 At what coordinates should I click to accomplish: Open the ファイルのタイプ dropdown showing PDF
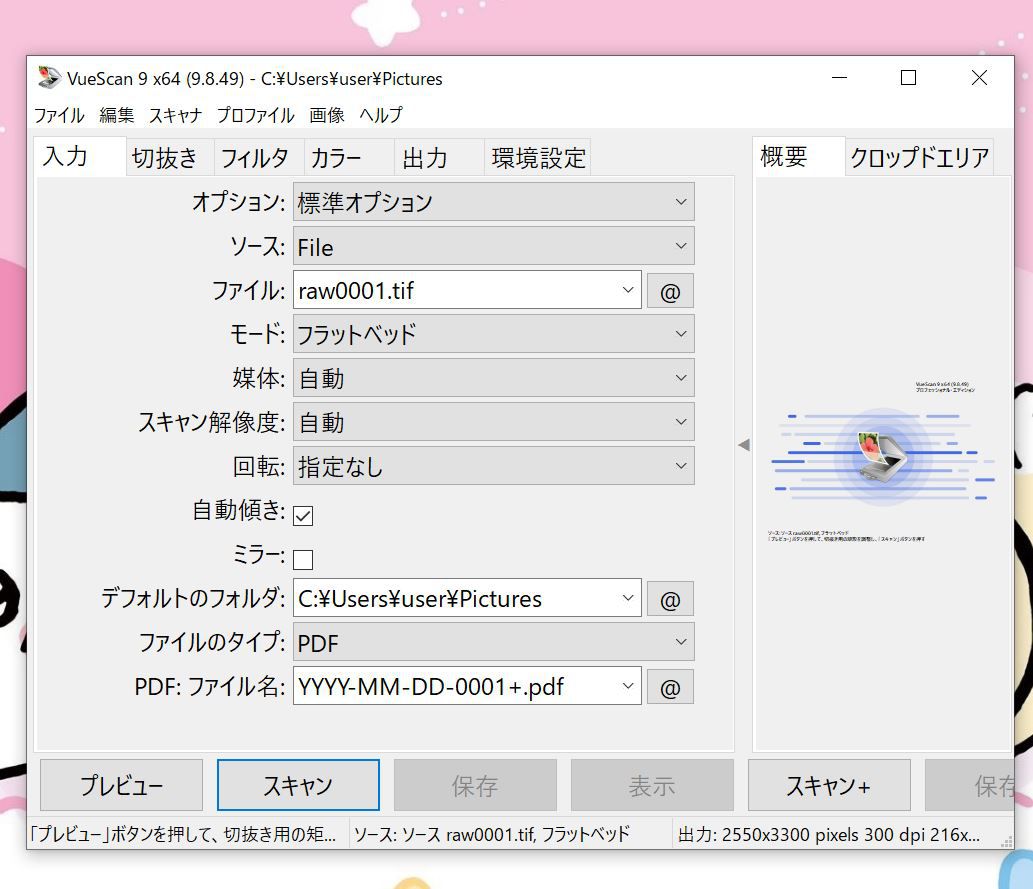[x=493, y=643]
